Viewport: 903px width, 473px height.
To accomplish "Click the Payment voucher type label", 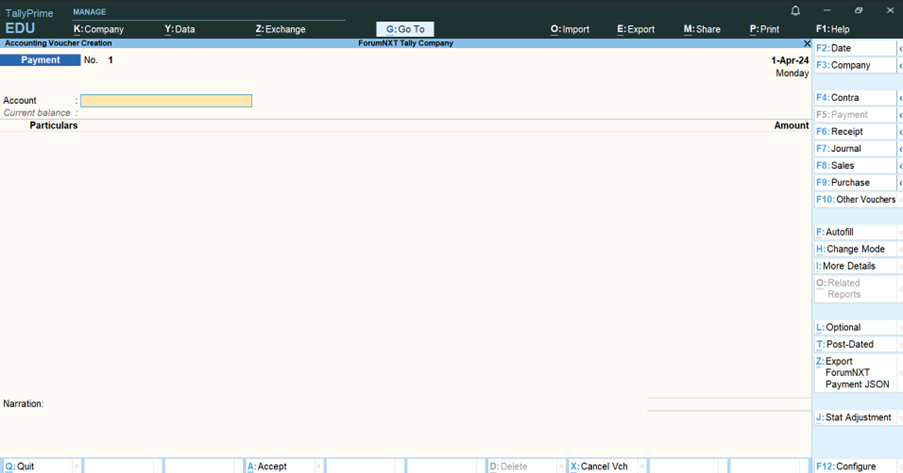I will [x=40, y=60].
